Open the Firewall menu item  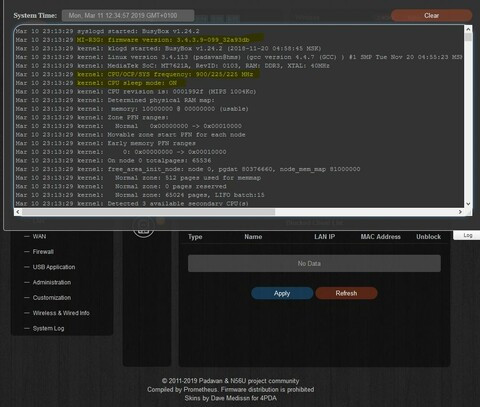pyautogui.click(x=43, y=252)
